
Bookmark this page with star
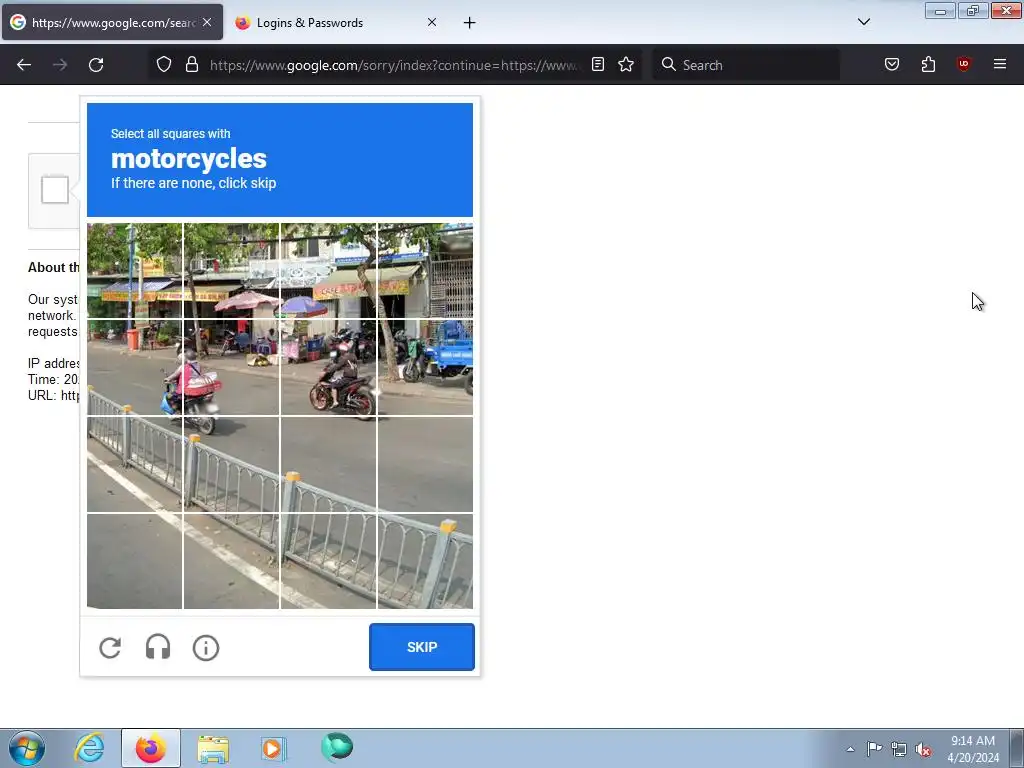[626, 64]
